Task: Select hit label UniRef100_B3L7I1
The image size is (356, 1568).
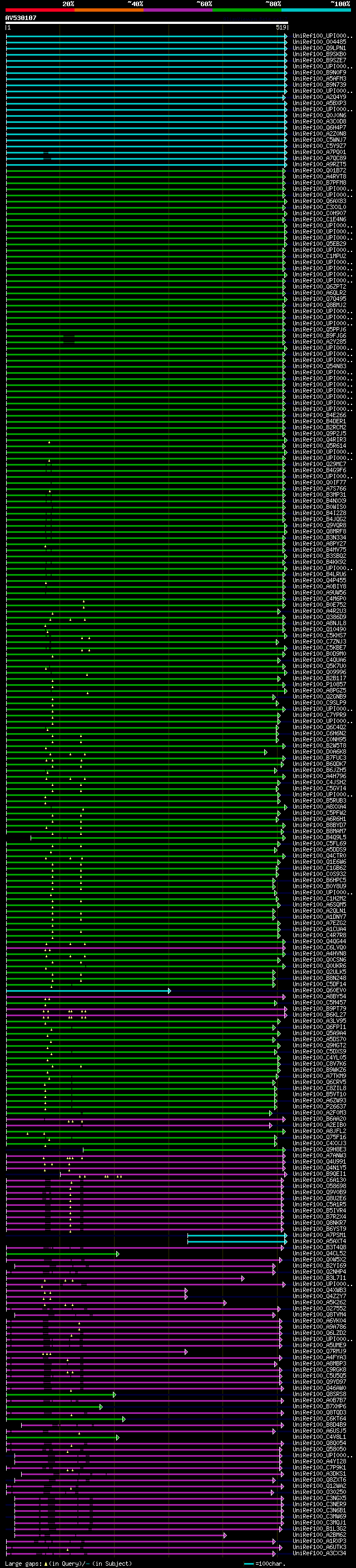Action: tap(319, 1278)
